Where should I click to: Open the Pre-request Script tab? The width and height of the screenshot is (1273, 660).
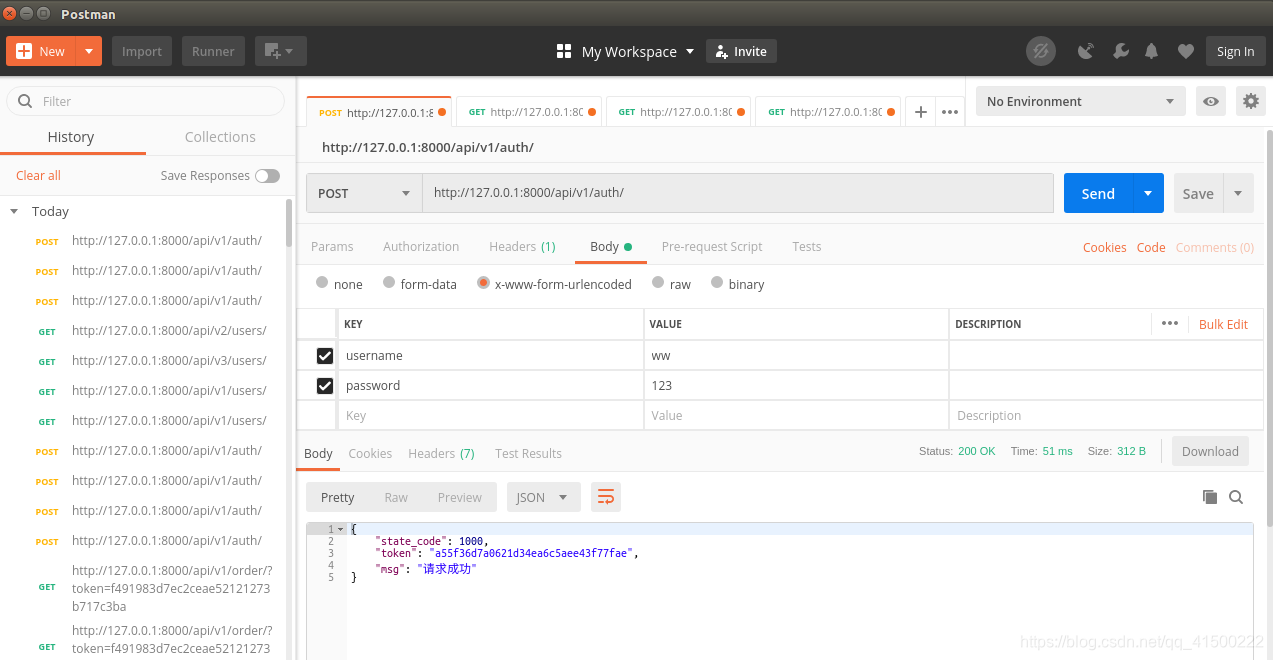coord(712,246)
